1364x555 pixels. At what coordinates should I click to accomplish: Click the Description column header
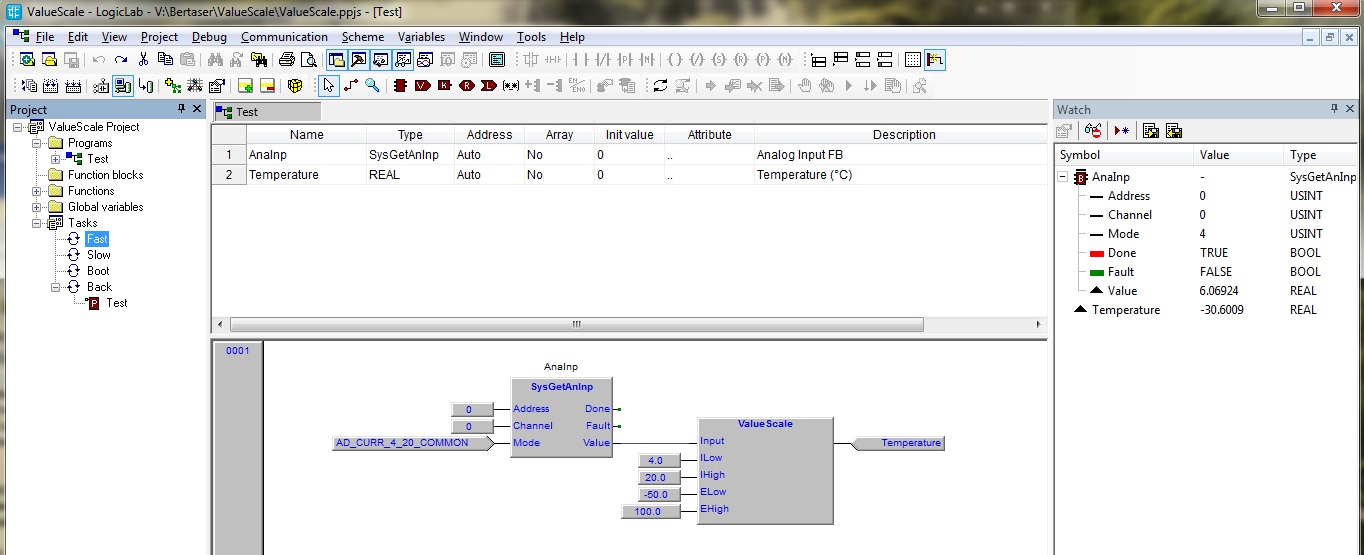point(903,135)
